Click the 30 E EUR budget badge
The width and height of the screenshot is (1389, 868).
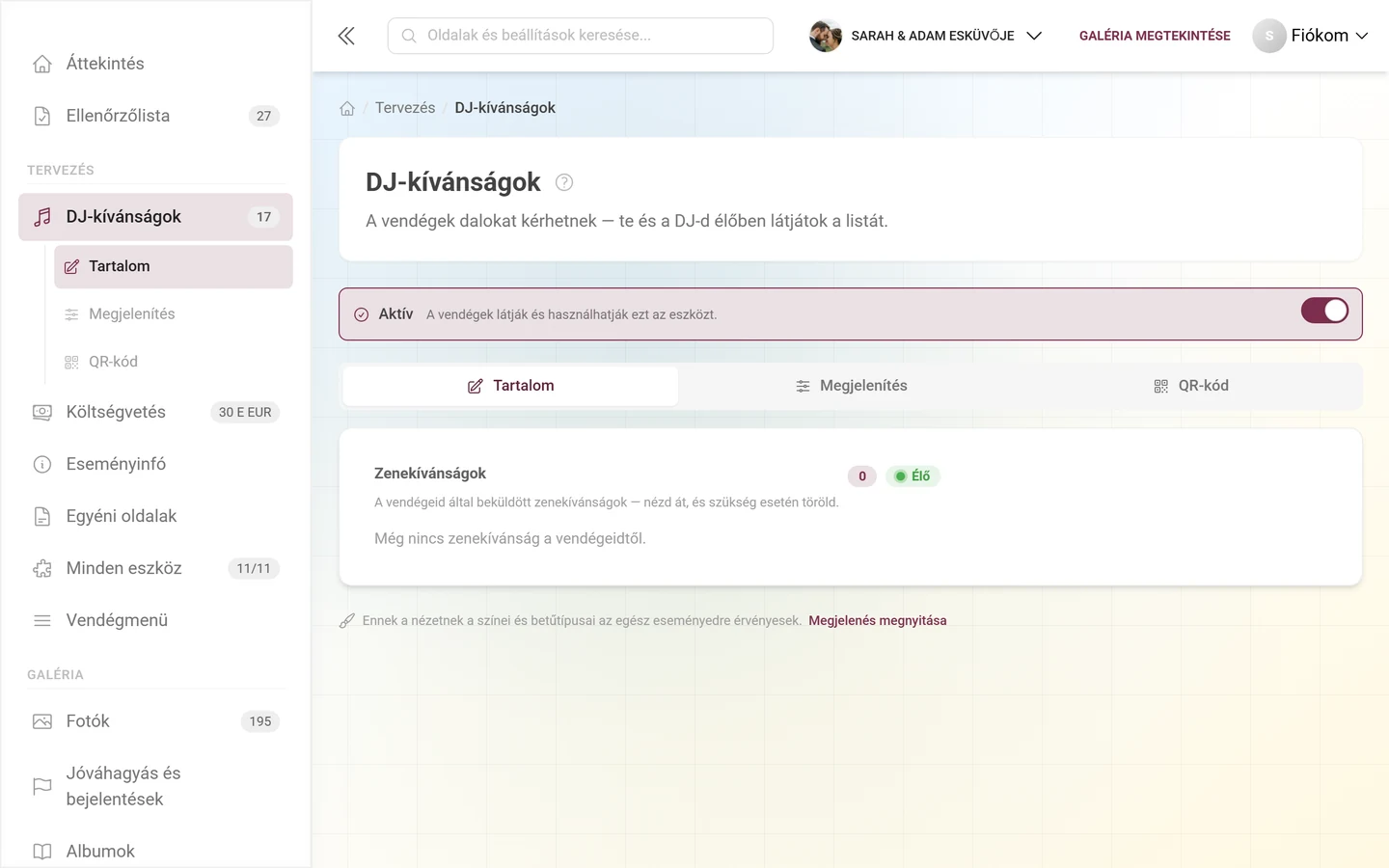(x=245, y=412)
